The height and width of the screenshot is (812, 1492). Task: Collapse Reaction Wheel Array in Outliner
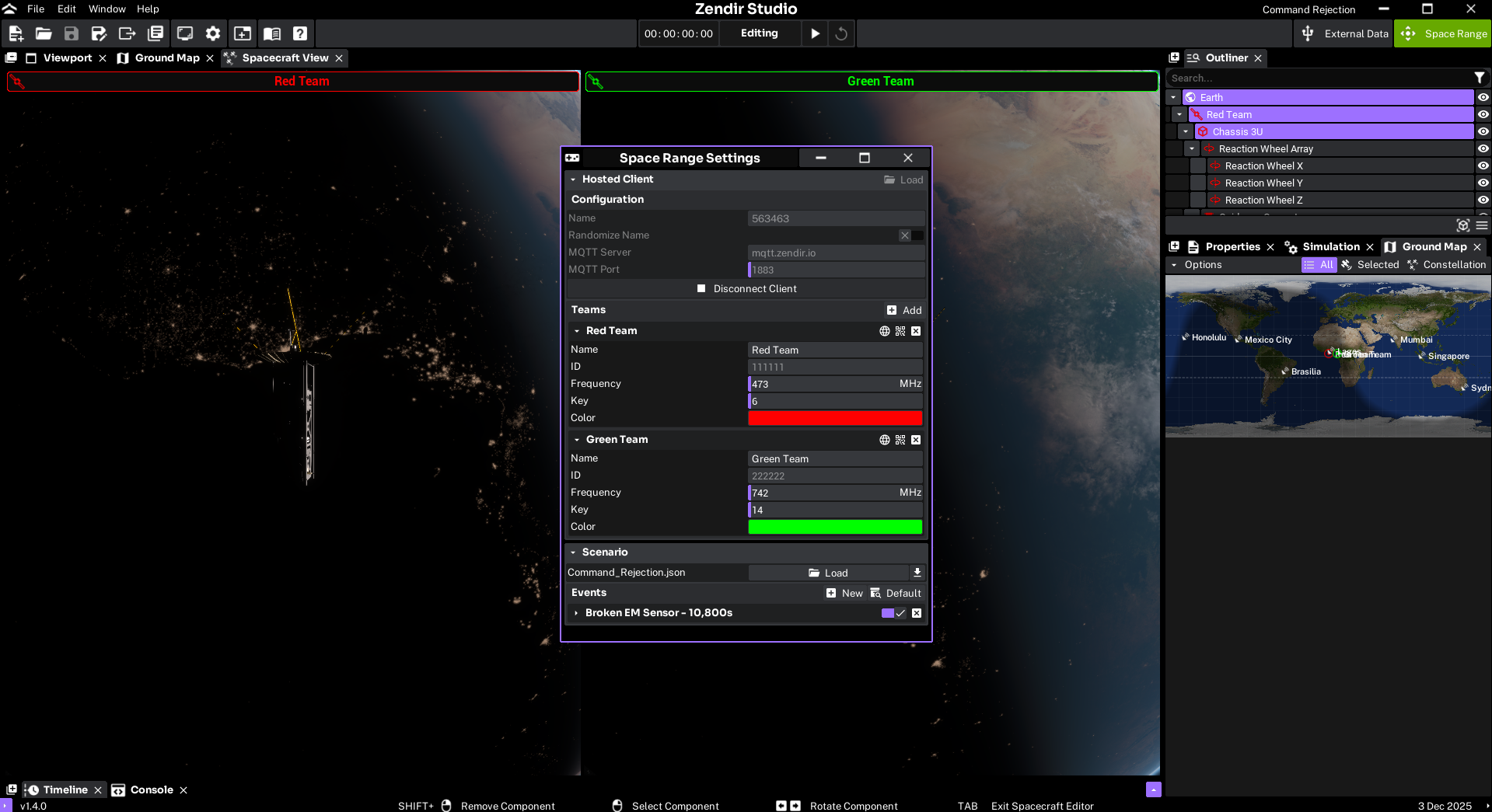pos(1192,148)
